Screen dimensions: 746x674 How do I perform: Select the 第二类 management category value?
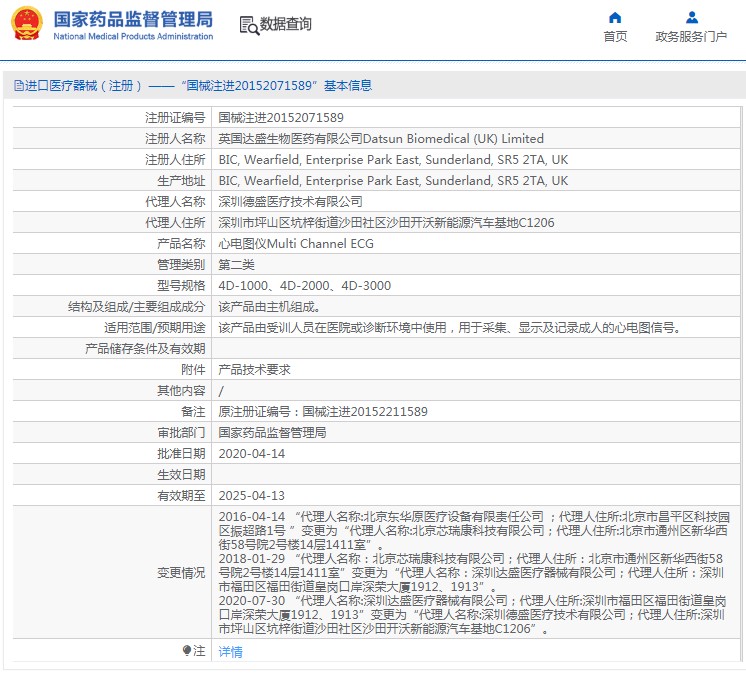236,264
